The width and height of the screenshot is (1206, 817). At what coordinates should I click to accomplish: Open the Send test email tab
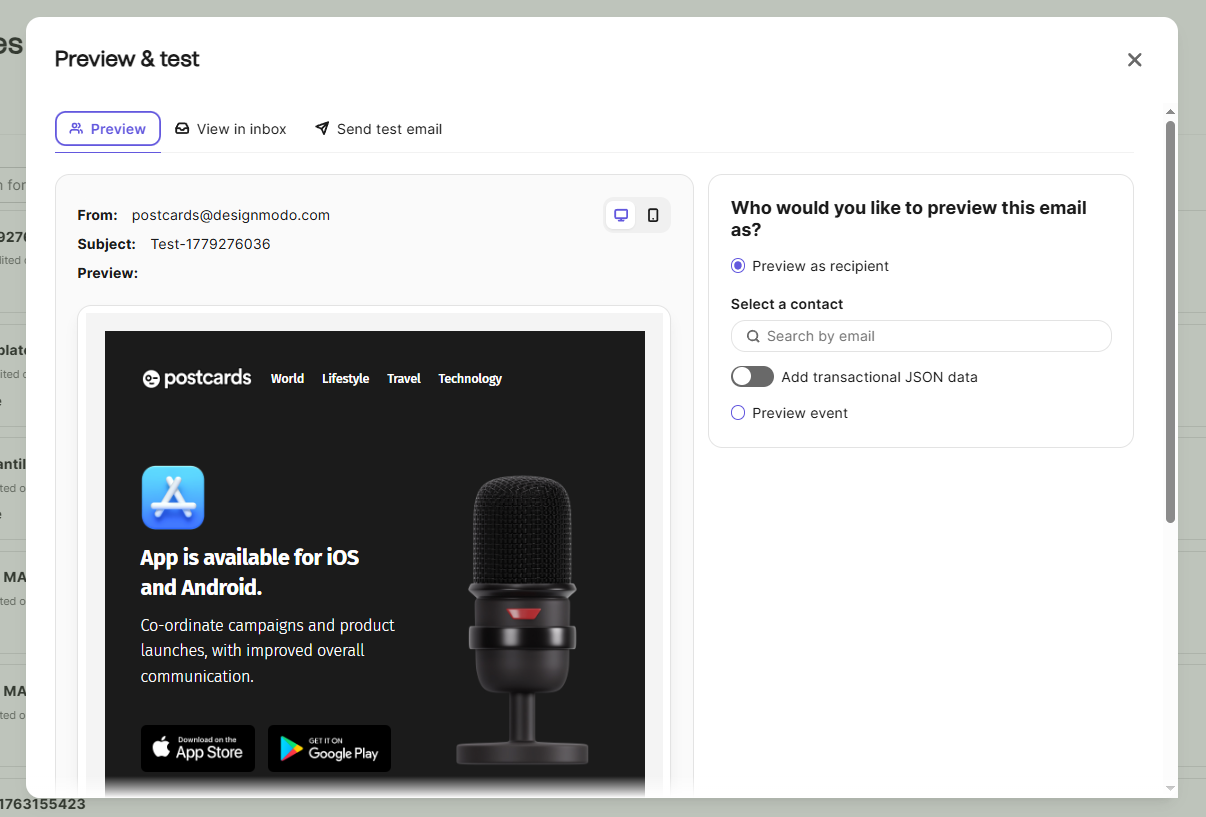pyautogui.click(x=379, y=129)
